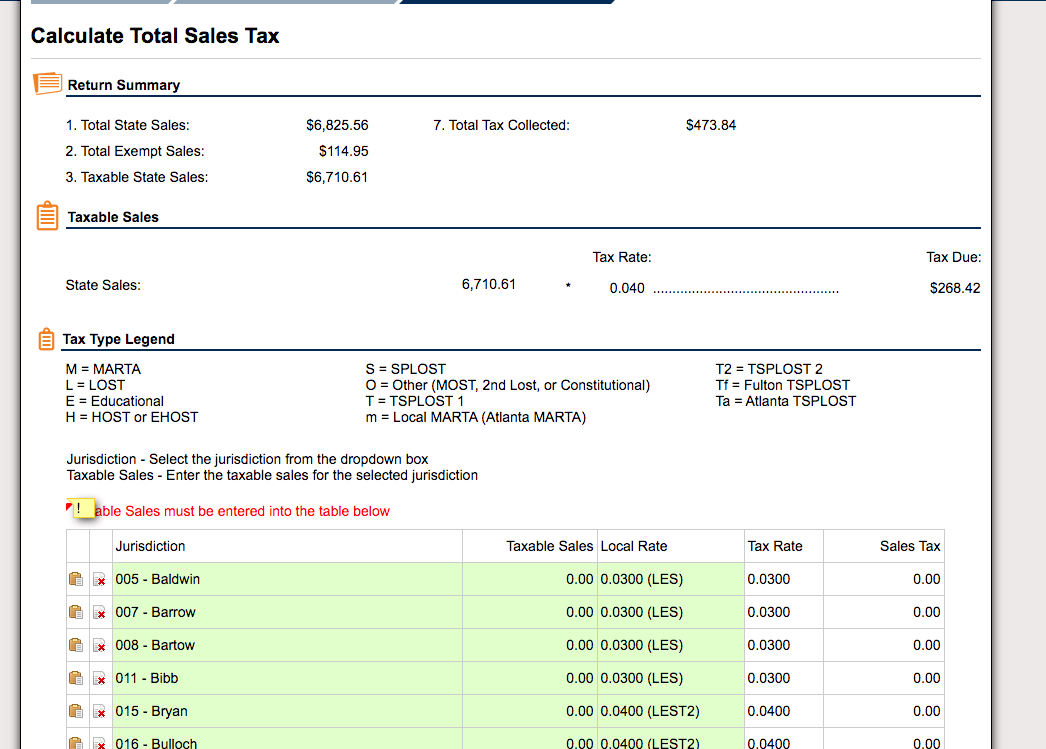Click the paste icon in Bibb row
This screenshot has height=749, width=1046.
(x=76, y=678)
